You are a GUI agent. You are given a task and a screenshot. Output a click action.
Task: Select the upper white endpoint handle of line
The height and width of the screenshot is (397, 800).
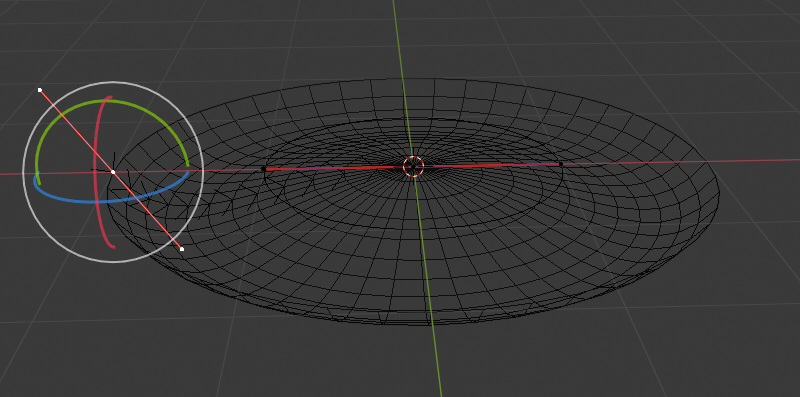pos(40,90)
